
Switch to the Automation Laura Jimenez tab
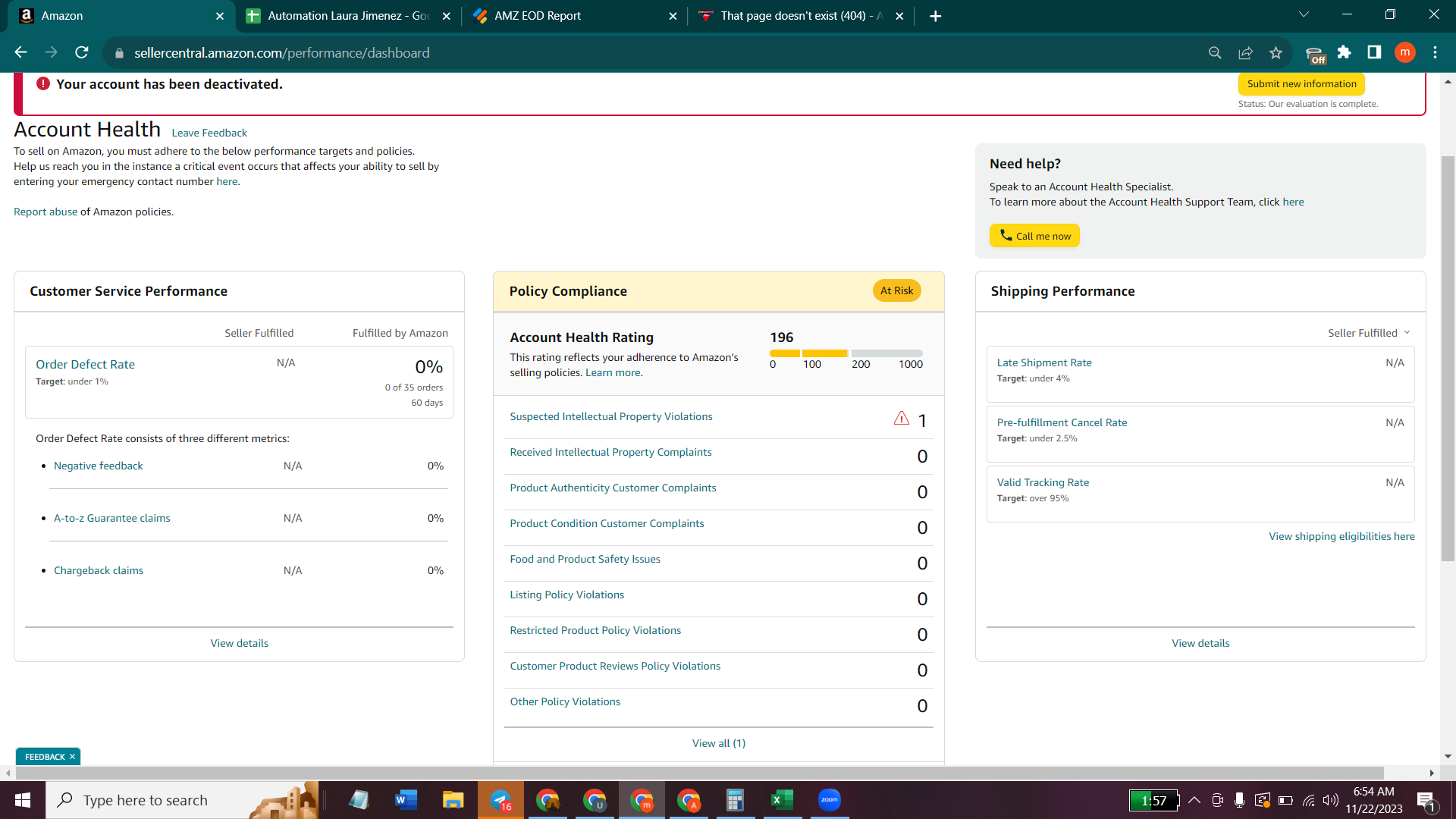(349, 16)
